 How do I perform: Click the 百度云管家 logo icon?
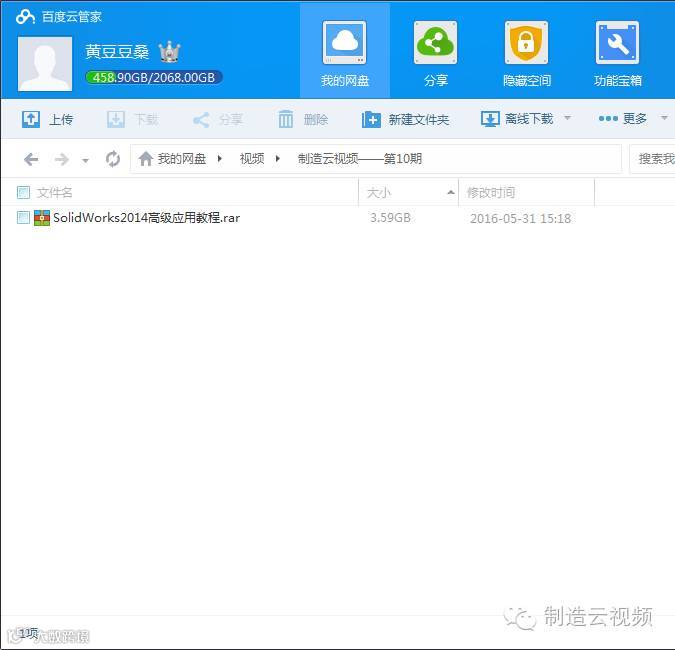click(x=25, y=17)
